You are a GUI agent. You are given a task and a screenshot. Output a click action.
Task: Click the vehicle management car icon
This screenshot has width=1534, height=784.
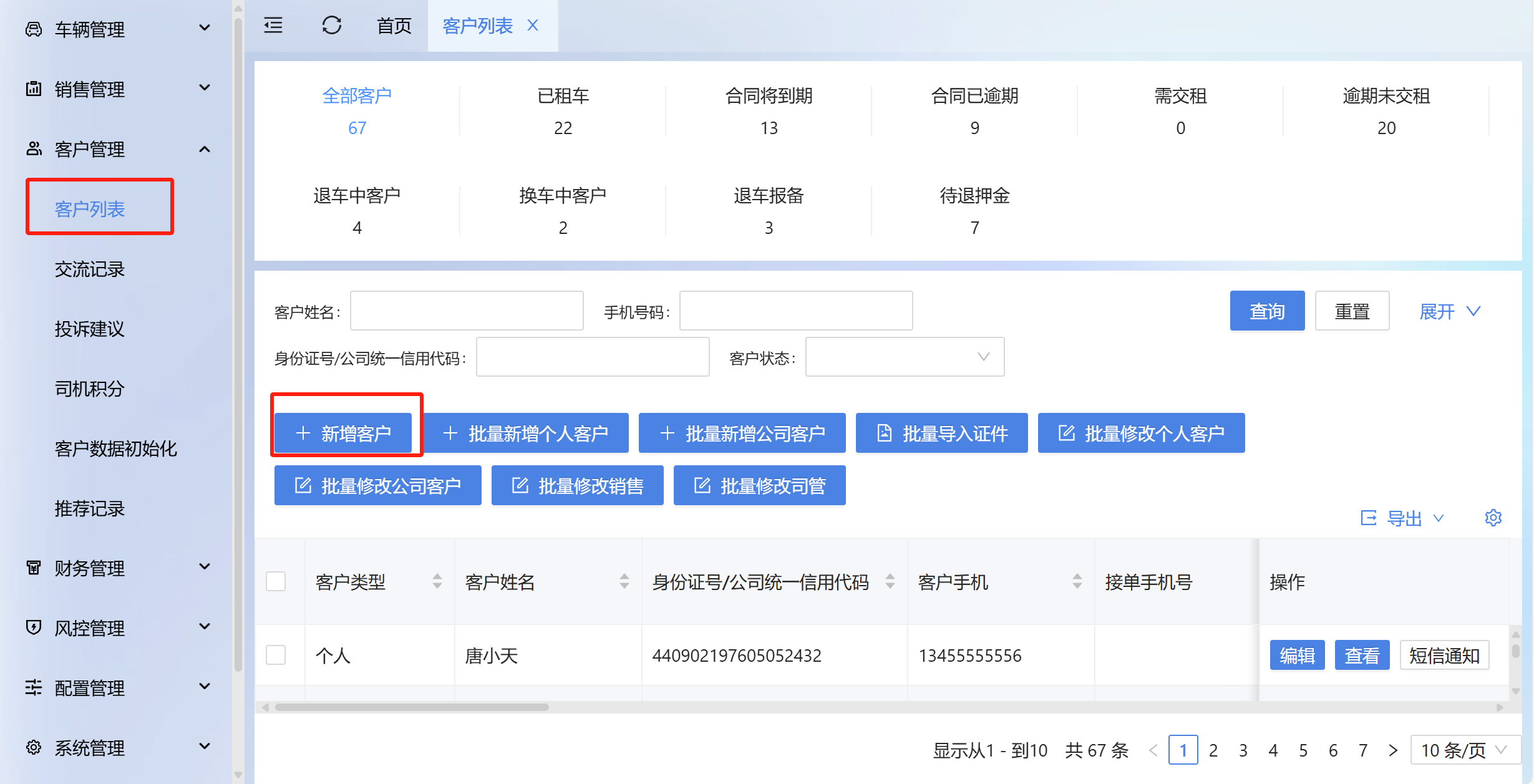[34, 29]
